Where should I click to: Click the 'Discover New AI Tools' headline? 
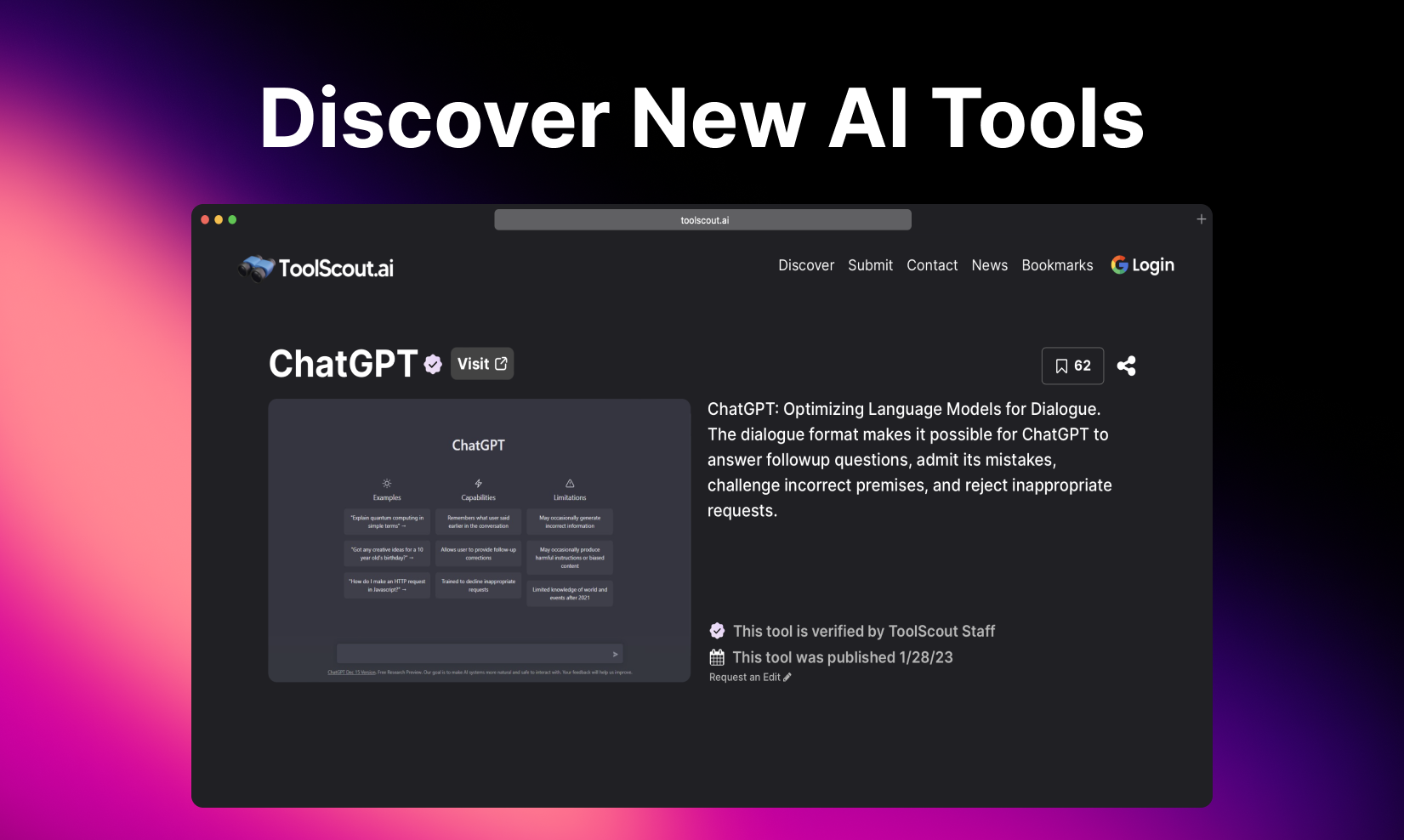click(702, 118)
